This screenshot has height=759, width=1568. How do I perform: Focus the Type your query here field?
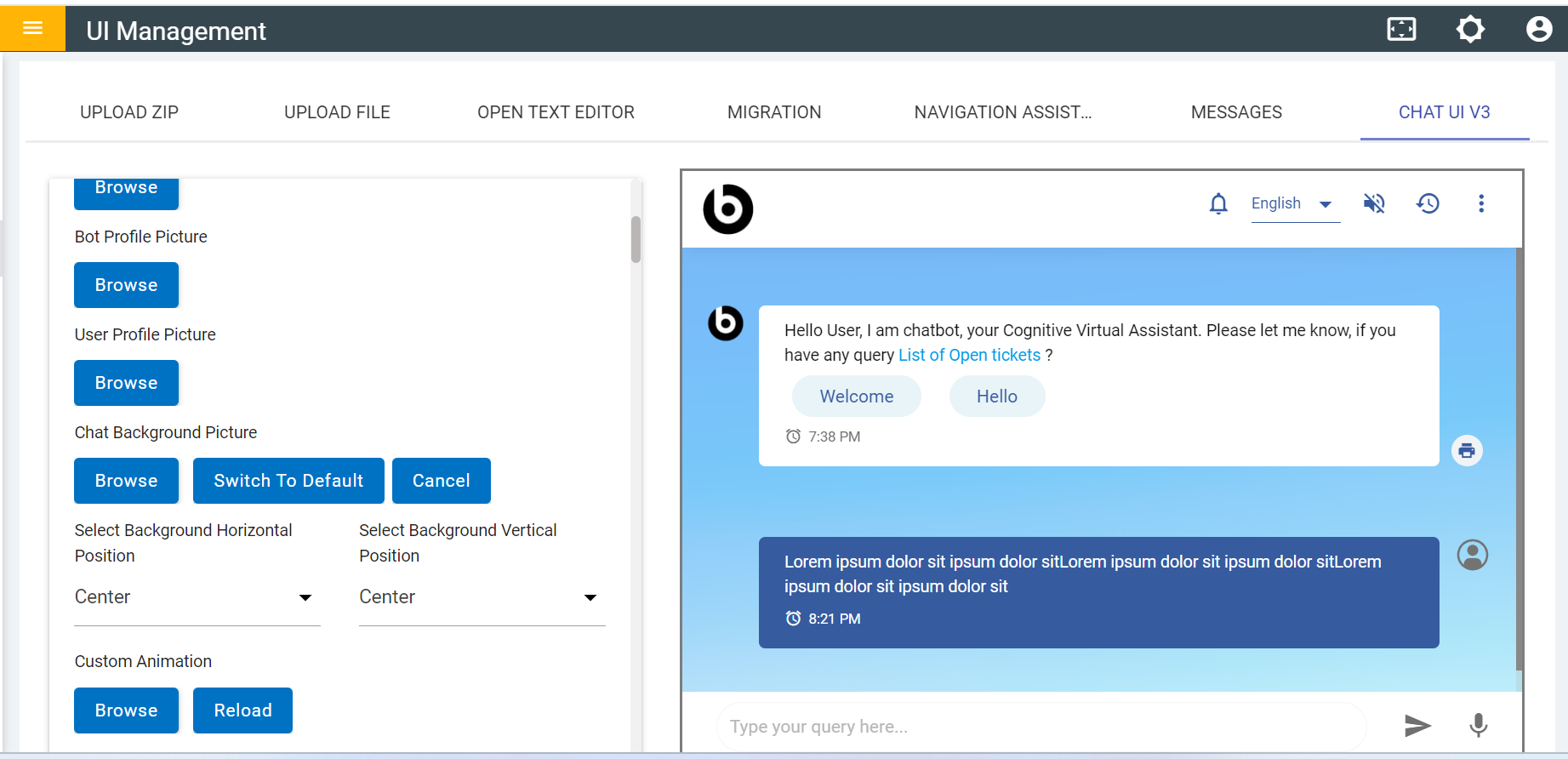pos(1041,727)
